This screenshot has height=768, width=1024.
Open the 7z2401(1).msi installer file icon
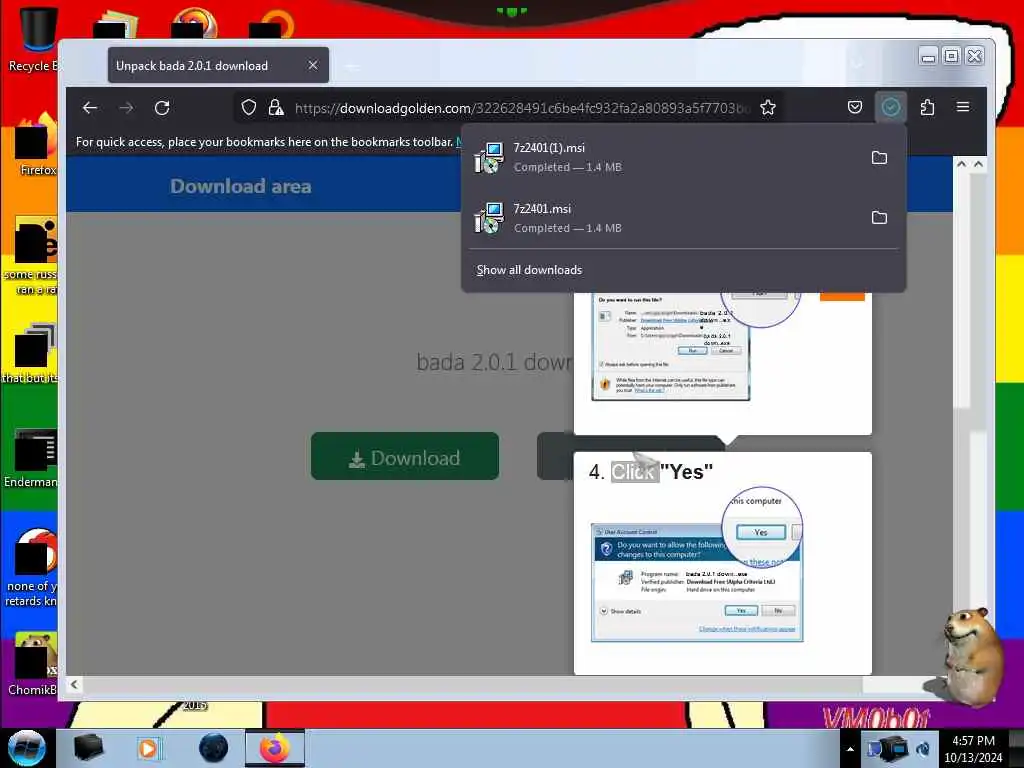click(x=489, y=158)
